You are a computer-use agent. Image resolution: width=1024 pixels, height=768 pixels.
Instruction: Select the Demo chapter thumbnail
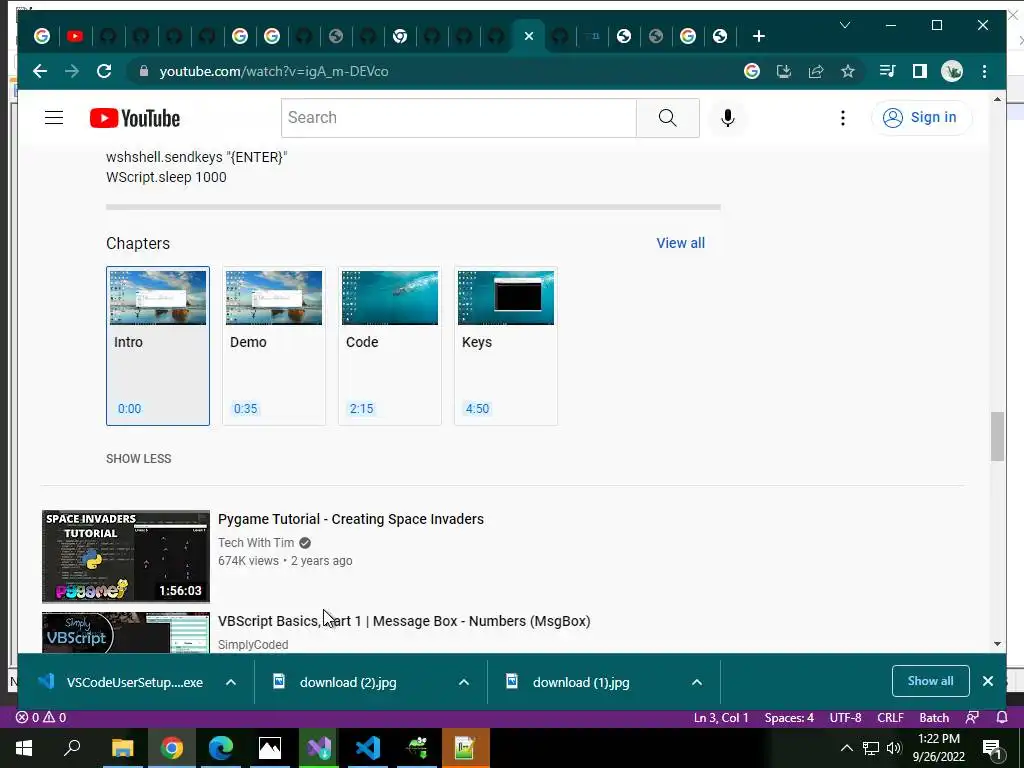[274, 298]
